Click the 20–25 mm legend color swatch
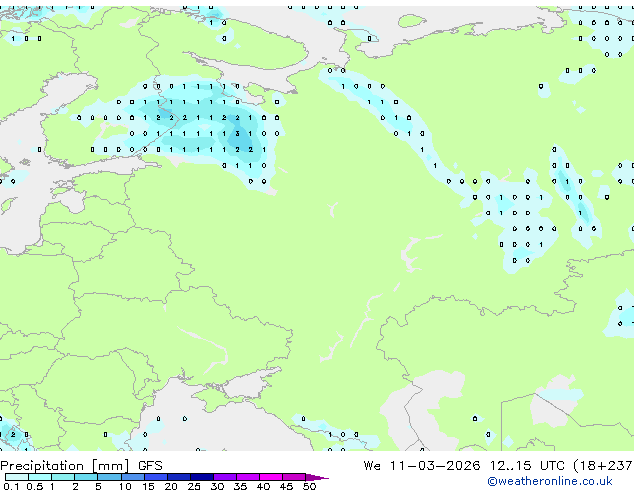 click(x=178, y=477)
